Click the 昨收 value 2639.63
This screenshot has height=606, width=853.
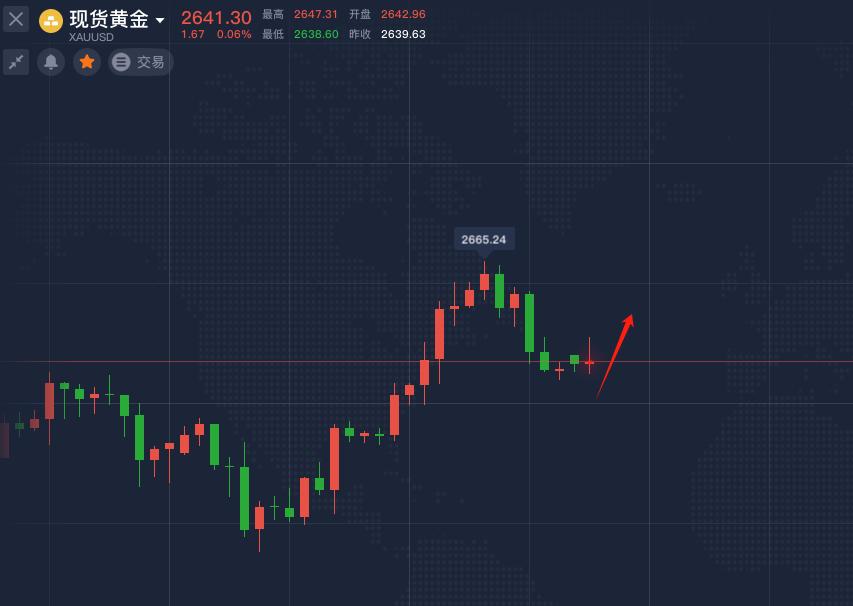(403, 34)
